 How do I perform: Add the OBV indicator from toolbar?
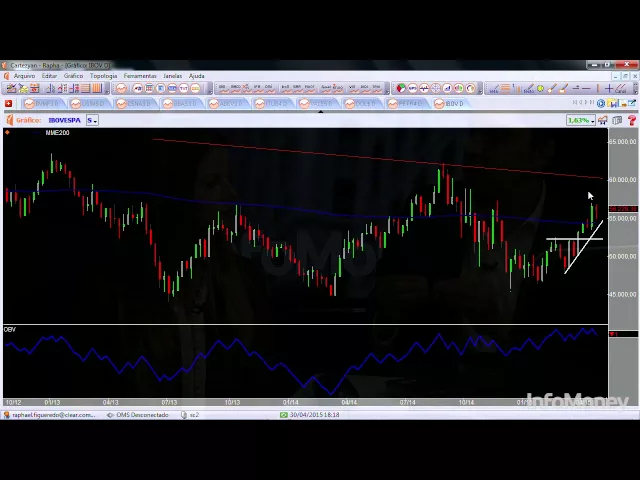click(269, 88)
